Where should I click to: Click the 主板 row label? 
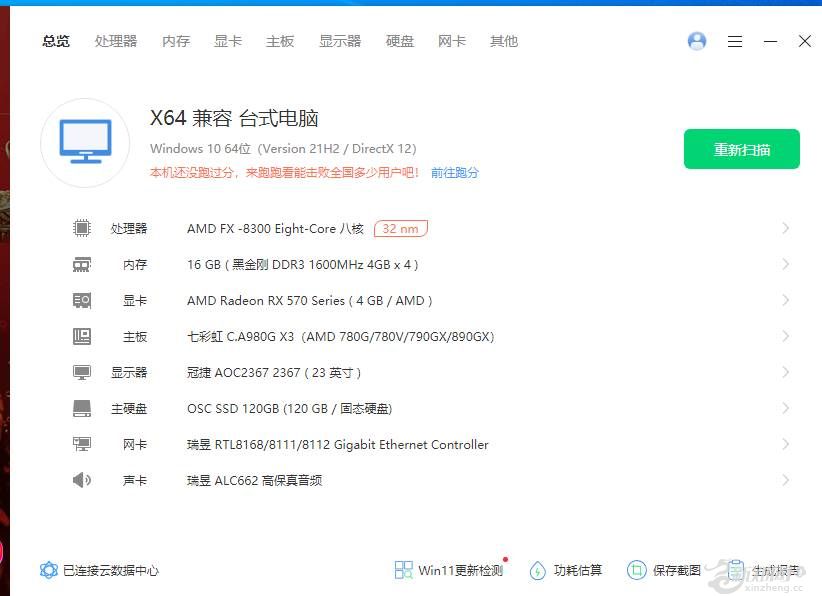pos(135,337)
